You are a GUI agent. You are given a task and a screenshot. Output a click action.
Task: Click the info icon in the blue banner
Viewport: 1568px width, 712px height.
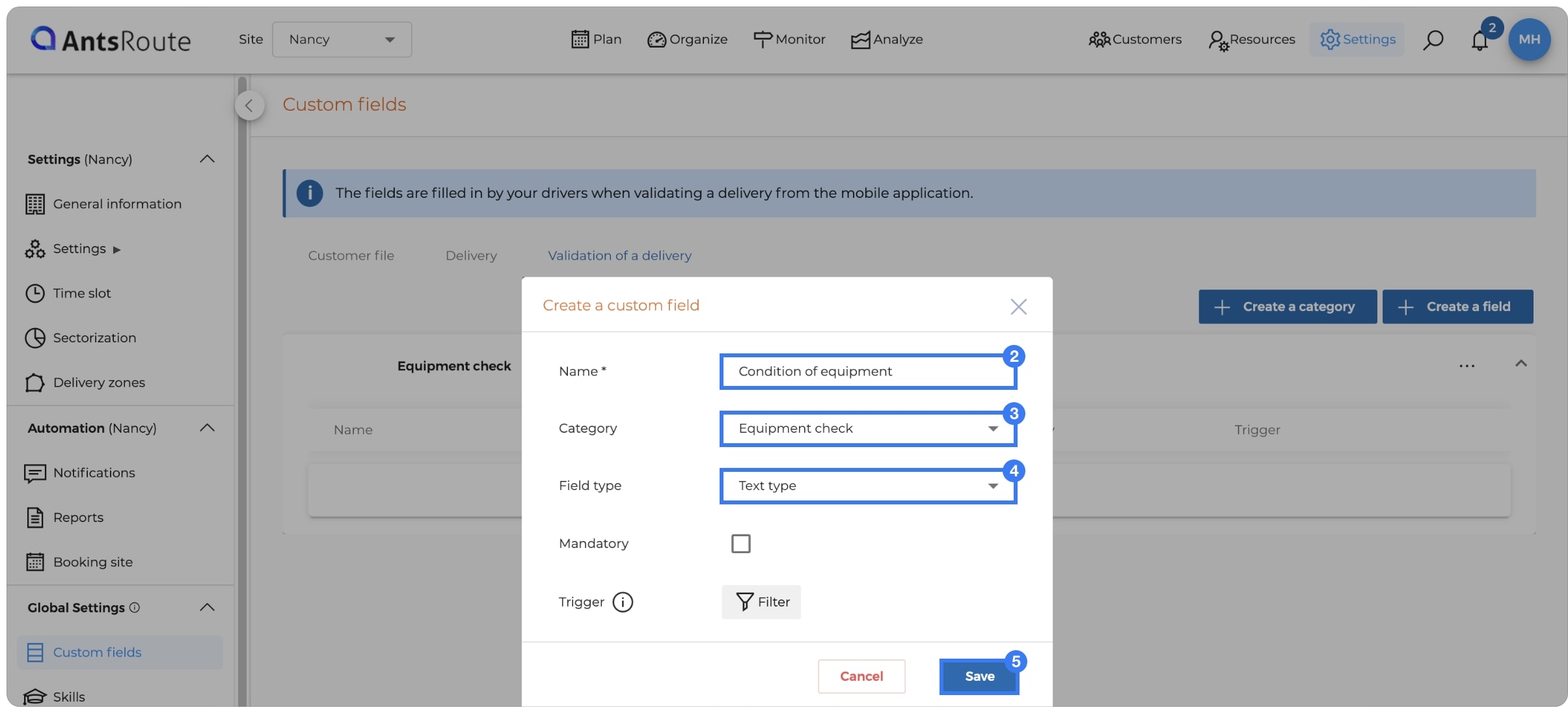point(310,193)
